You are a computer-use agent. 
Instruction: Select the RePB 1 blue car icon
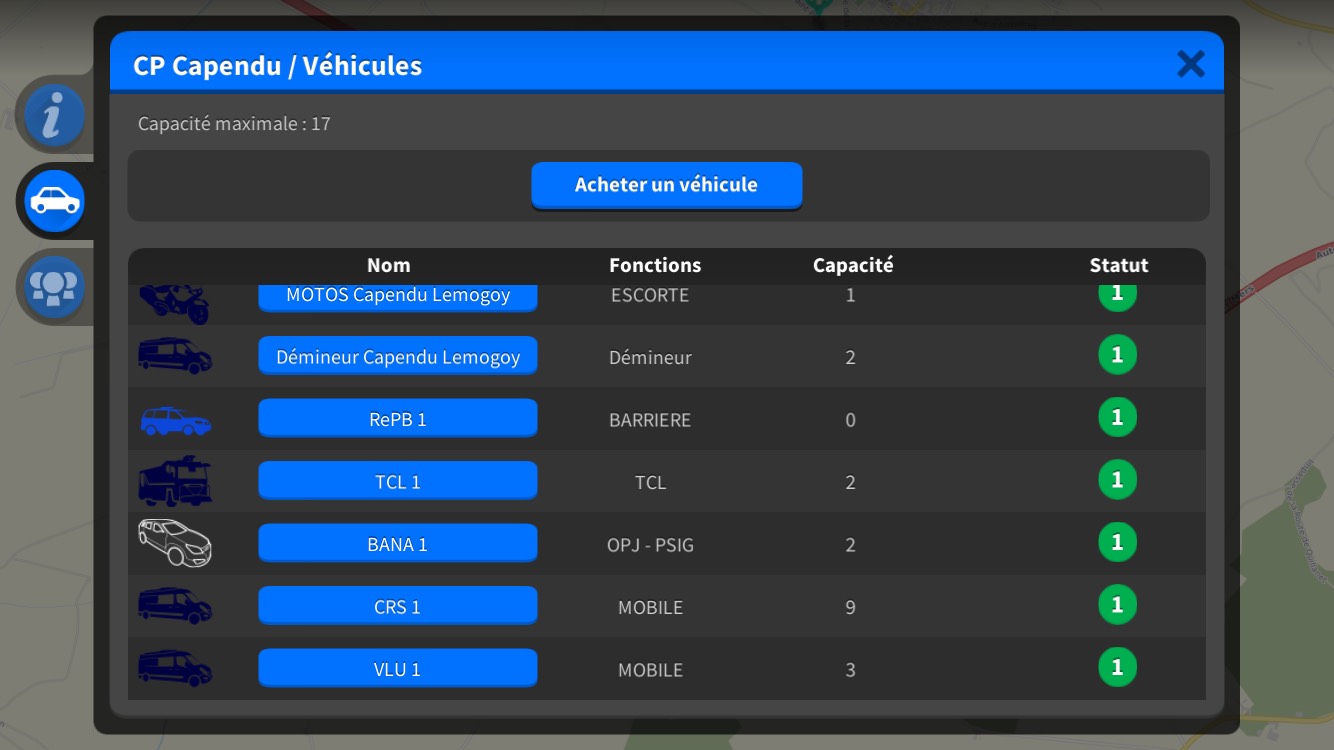click(175, 420)
